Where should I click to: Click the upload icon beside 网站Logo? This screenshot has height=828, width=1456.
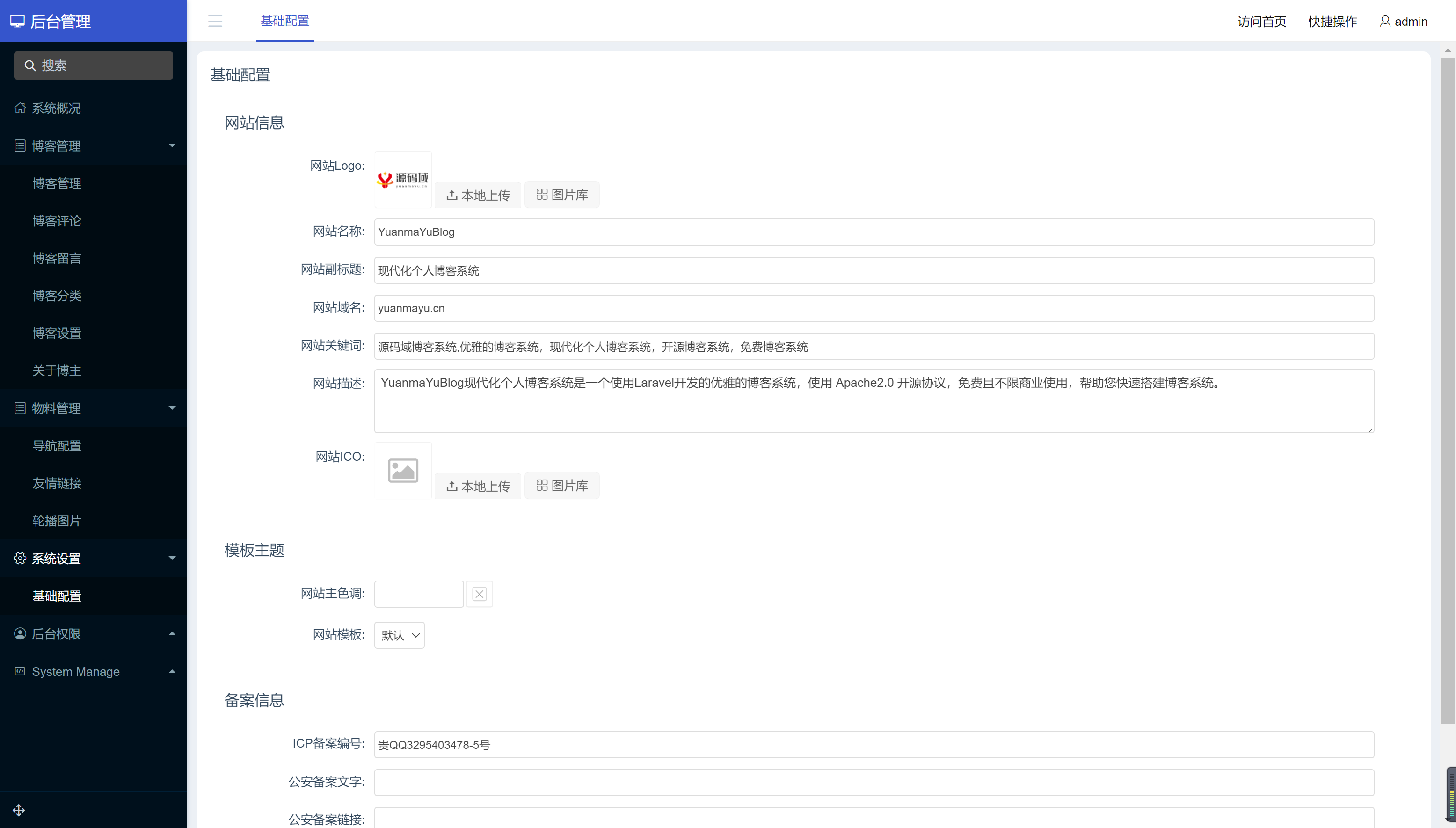click(451, 195)
